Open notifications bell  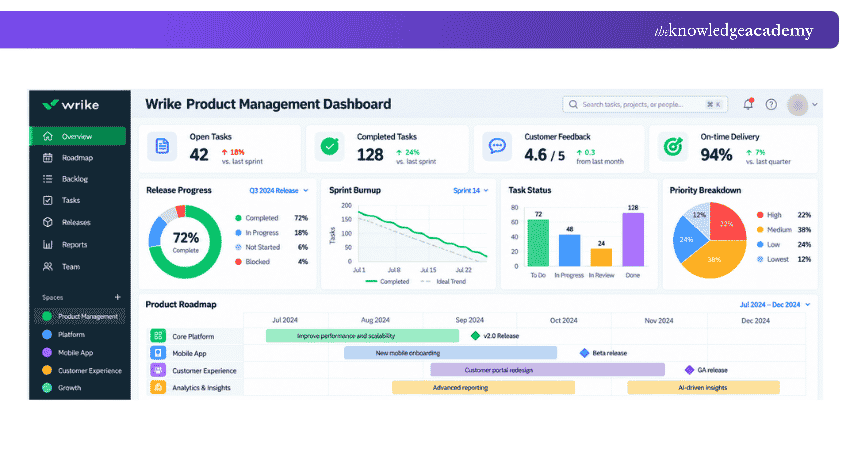748,104
